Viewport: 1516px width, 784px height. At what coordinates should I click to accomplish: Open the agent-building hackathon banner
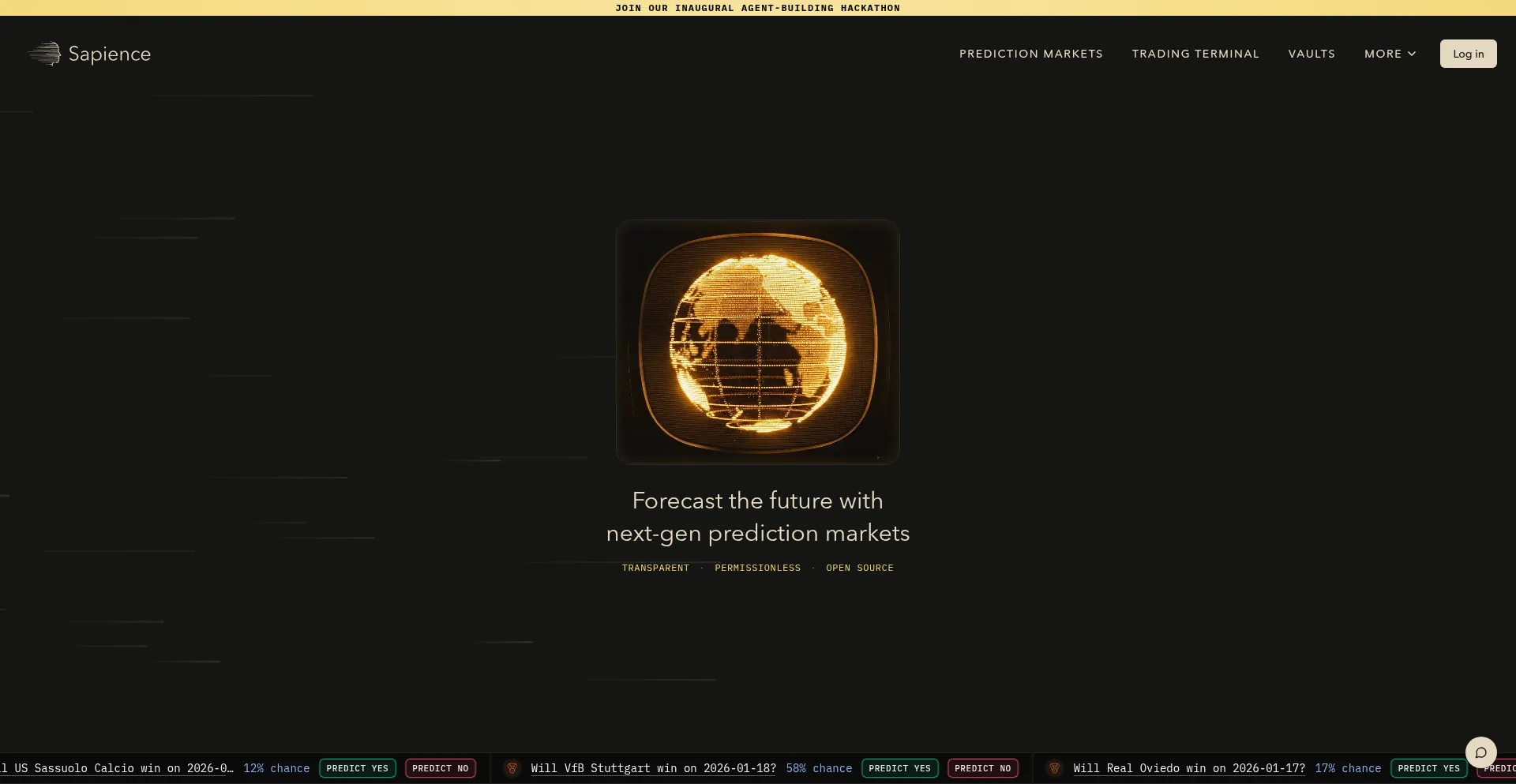click(x=757, y=8)
